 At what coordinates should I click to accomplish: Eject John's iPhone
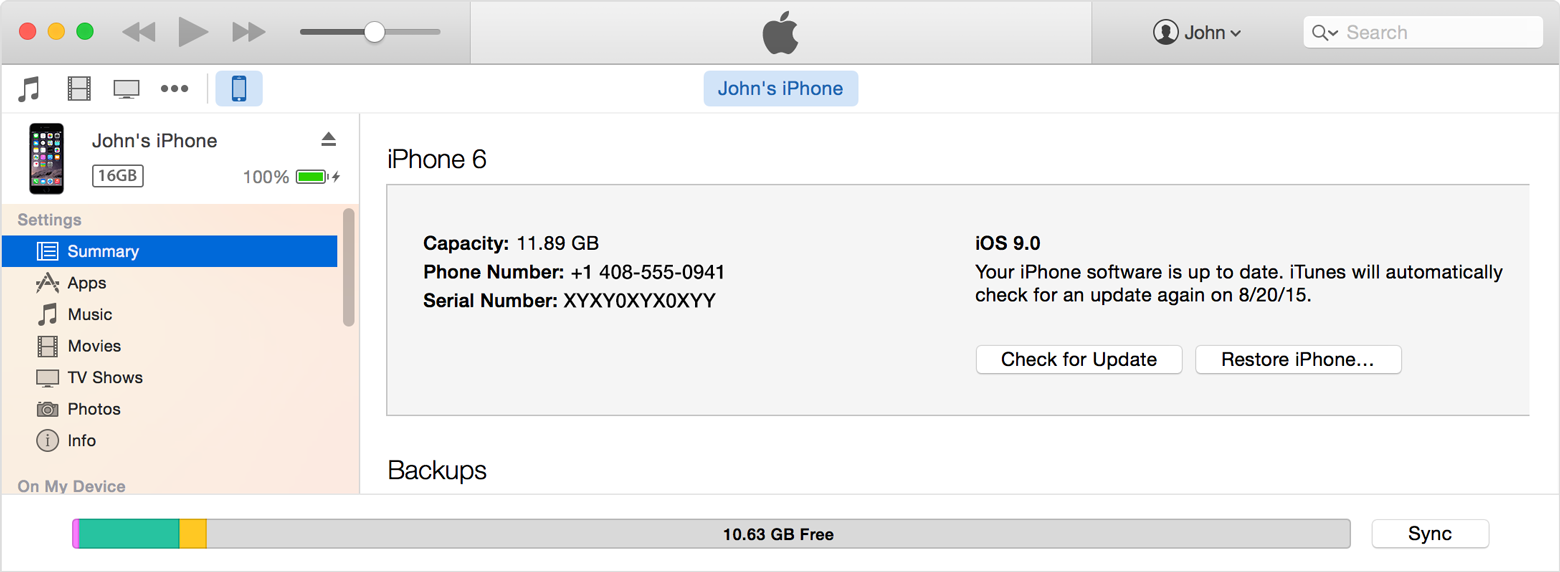pyautogui.click(x=328, y=139)
